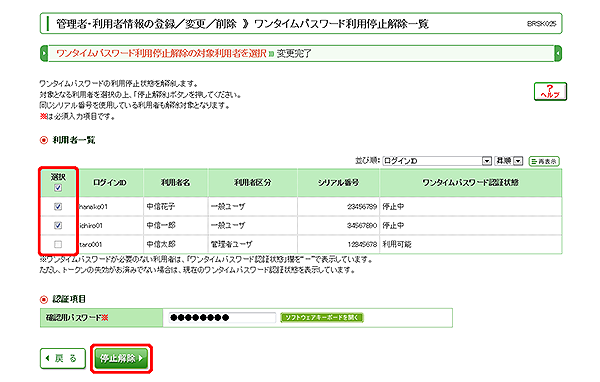
Task: Open the sort field dropdown showing ログインID
Action: click(x=437, y=161)
